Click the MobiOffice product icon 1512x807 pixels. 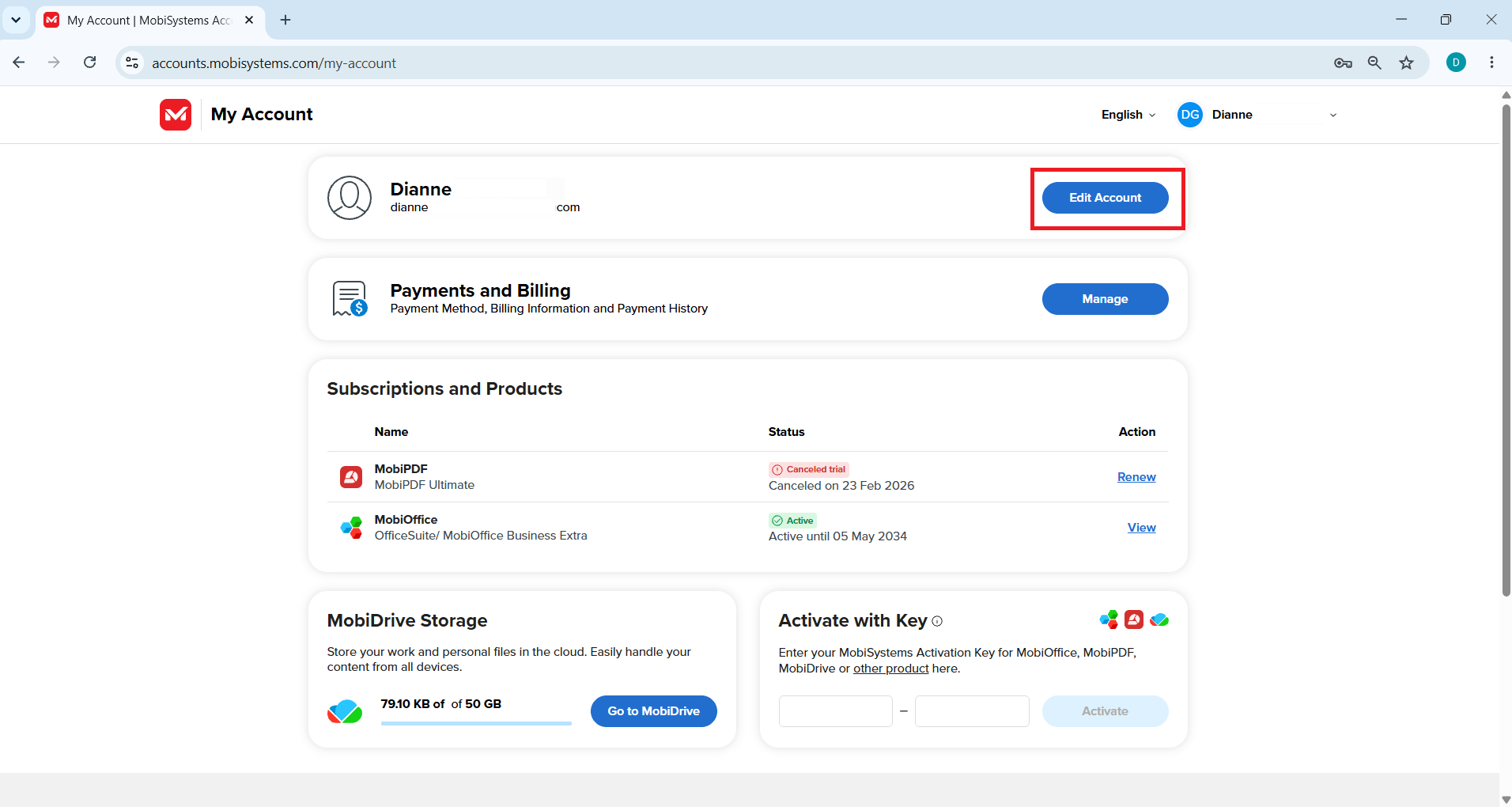[x=351, y=528]
